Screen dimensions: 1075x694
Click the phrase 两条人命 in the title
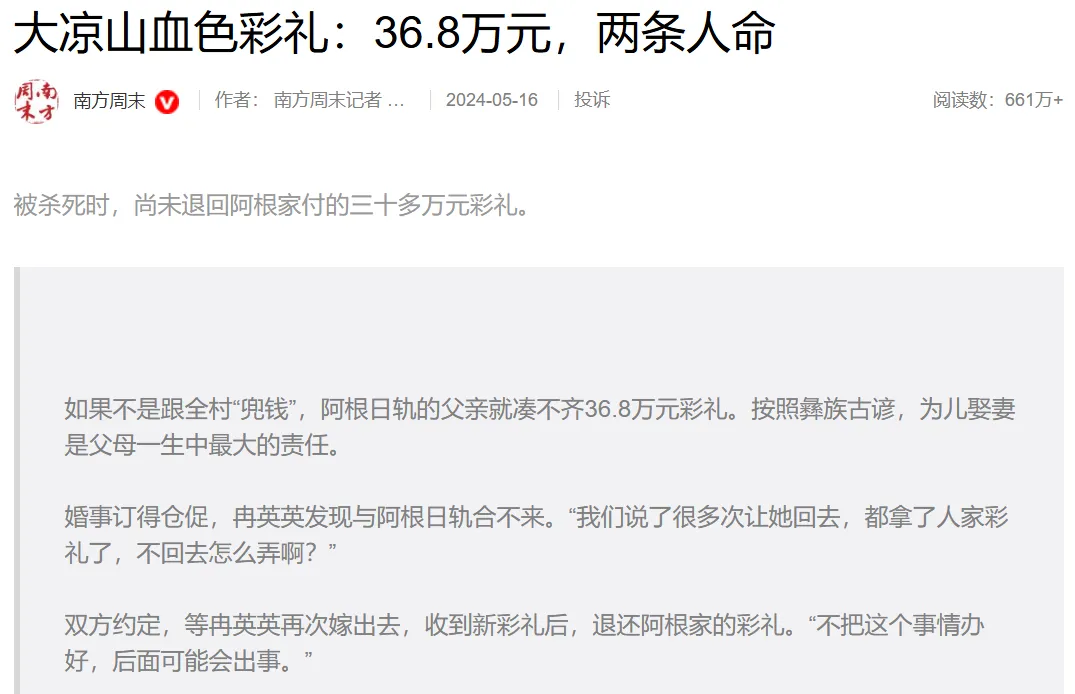[x=686, y=34]
